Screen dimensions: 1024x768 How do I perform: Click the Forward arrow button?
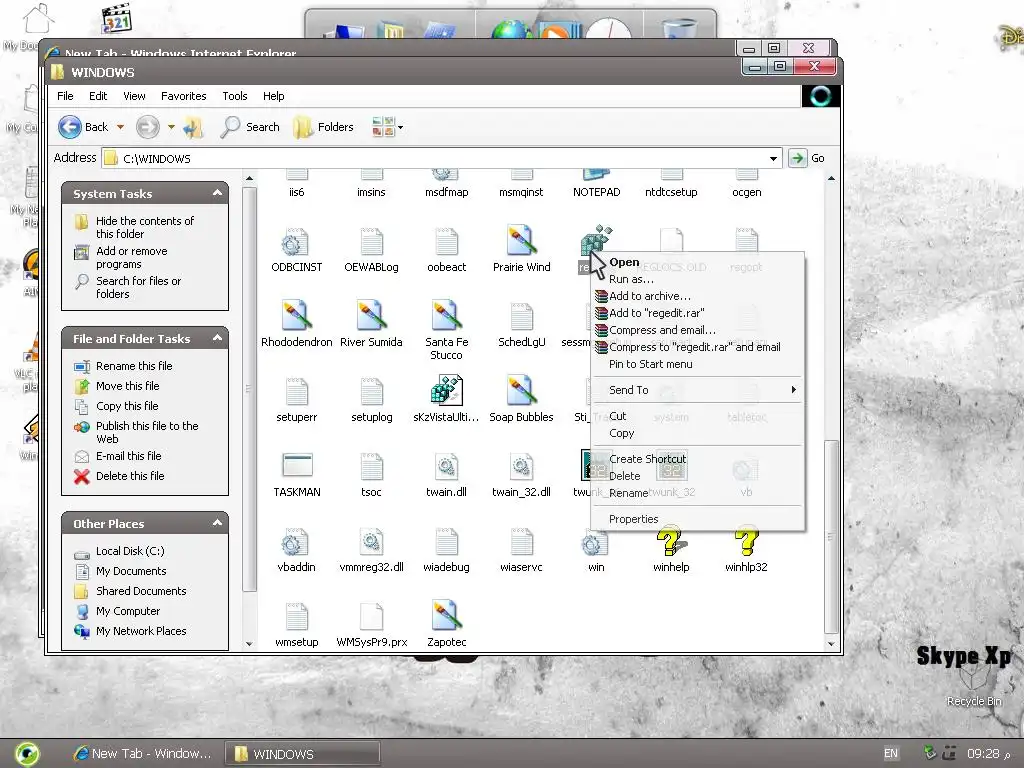(148, 127)
